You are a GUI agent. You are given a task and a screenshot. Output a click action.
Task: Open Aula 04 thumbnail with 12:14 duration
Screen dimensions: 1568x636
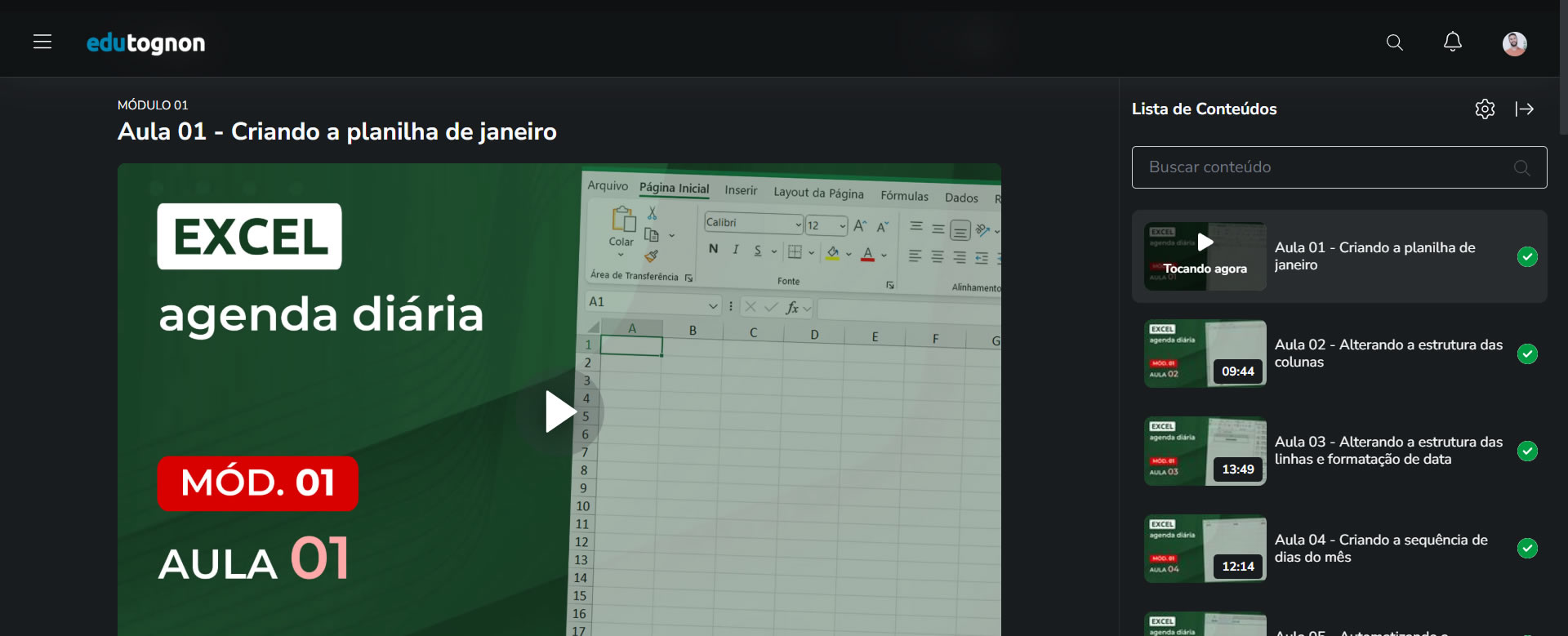pyautogui.click(x=1205, y=549)
